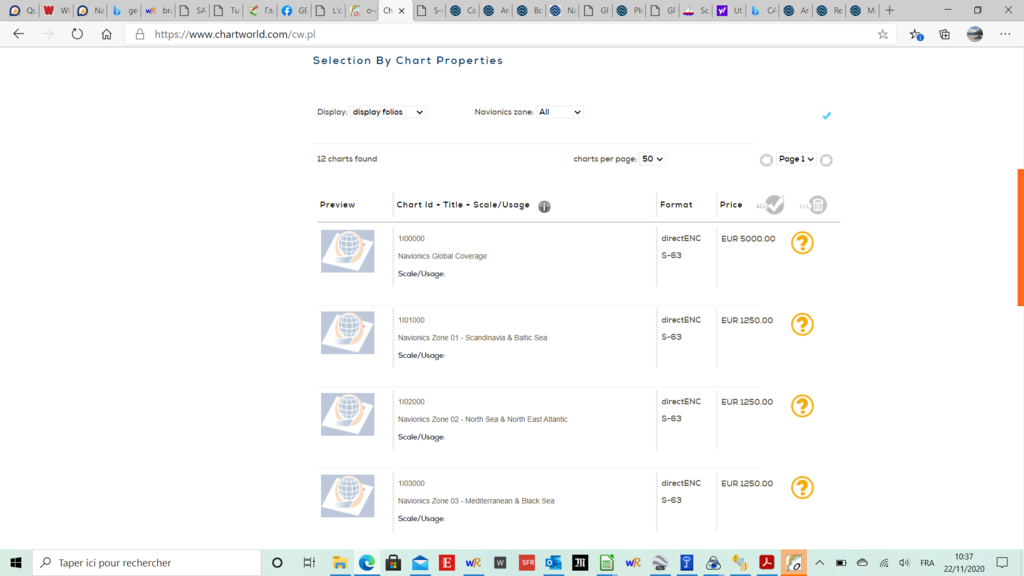This screenshot has width=1024, height=576.
Task: Open the notification center
Action: 1002,562
